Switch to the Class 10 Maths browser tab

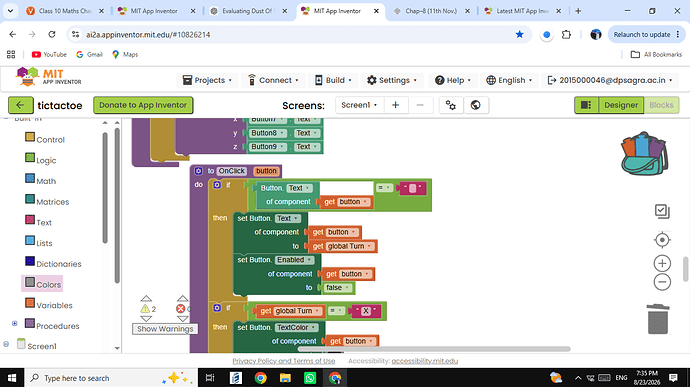coord(65,11)
